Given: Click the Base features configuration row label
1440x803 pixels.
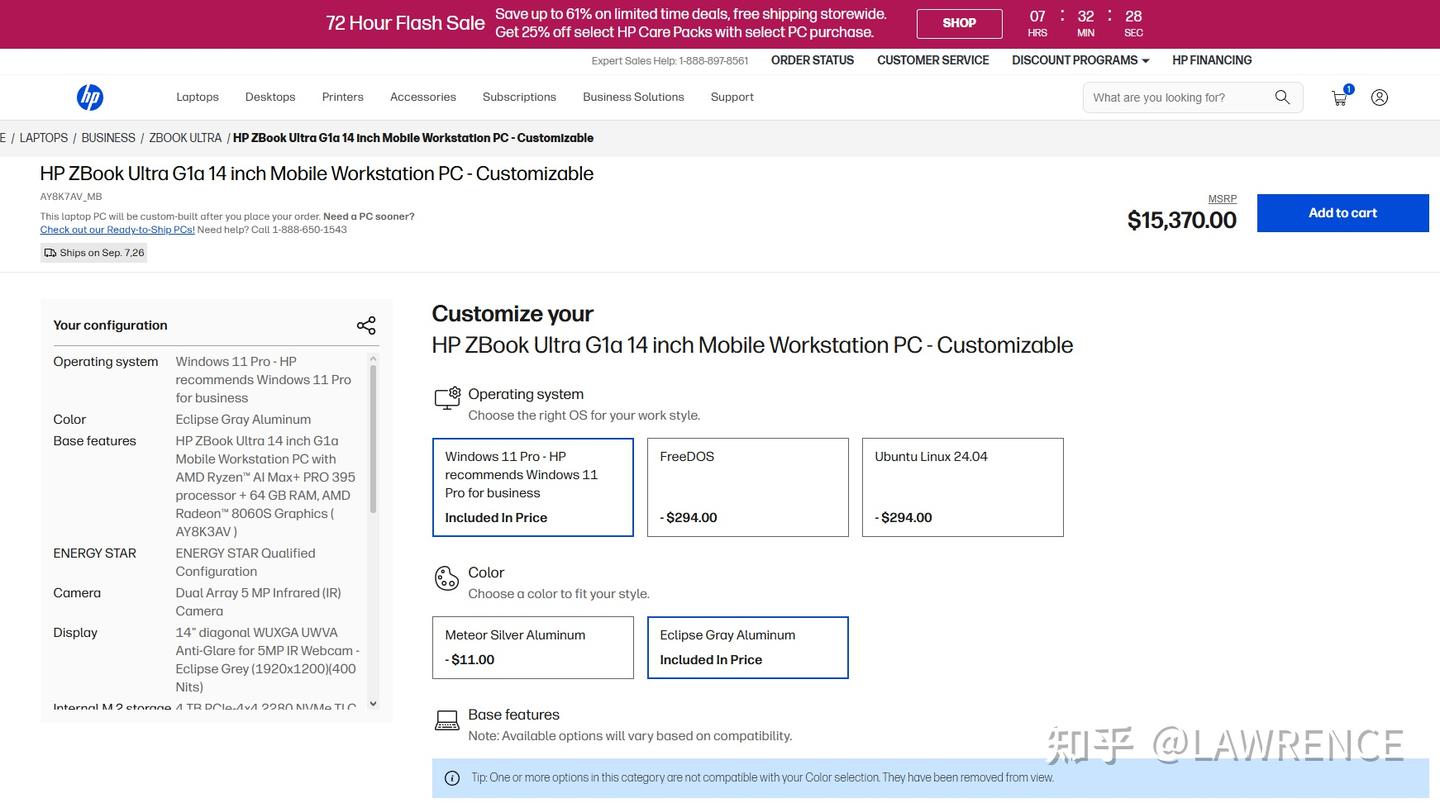Looking at the screenshot, I should [x=94, y=441].
